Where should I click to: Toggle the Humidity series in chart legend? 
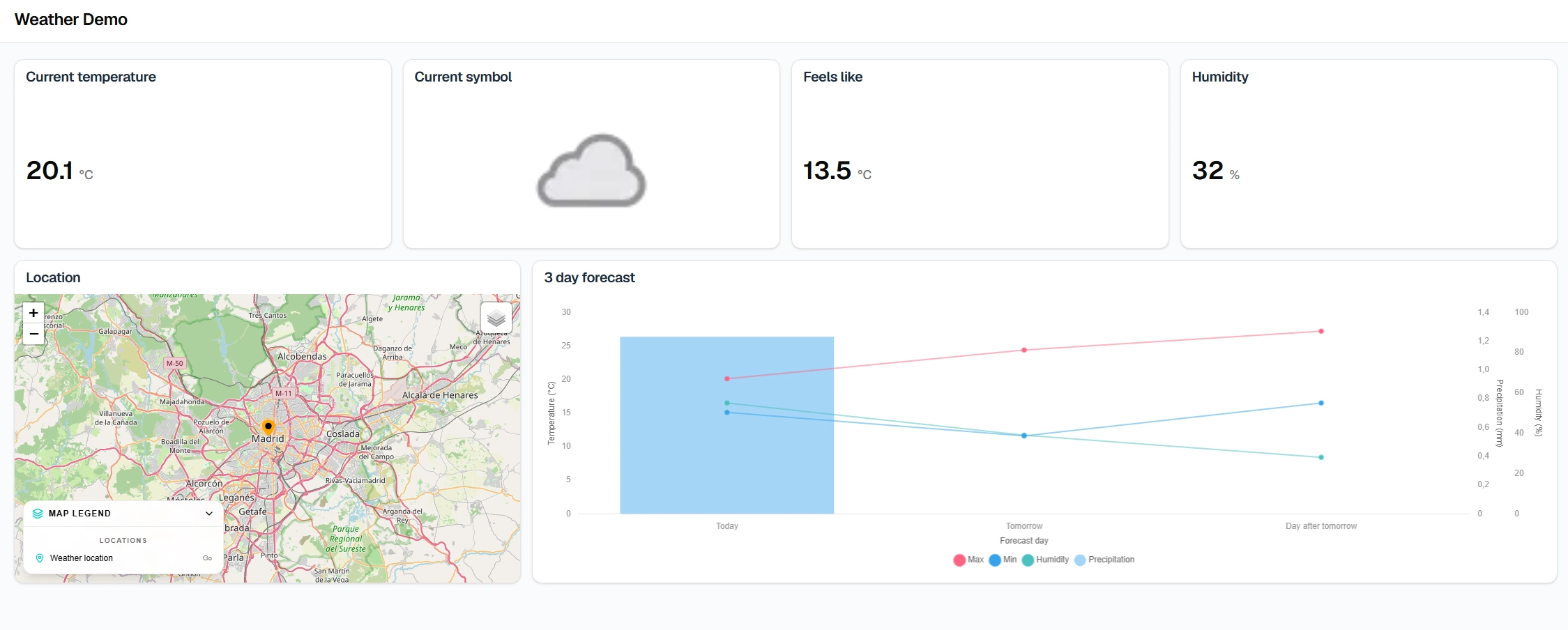click(x=1045, y=560)
